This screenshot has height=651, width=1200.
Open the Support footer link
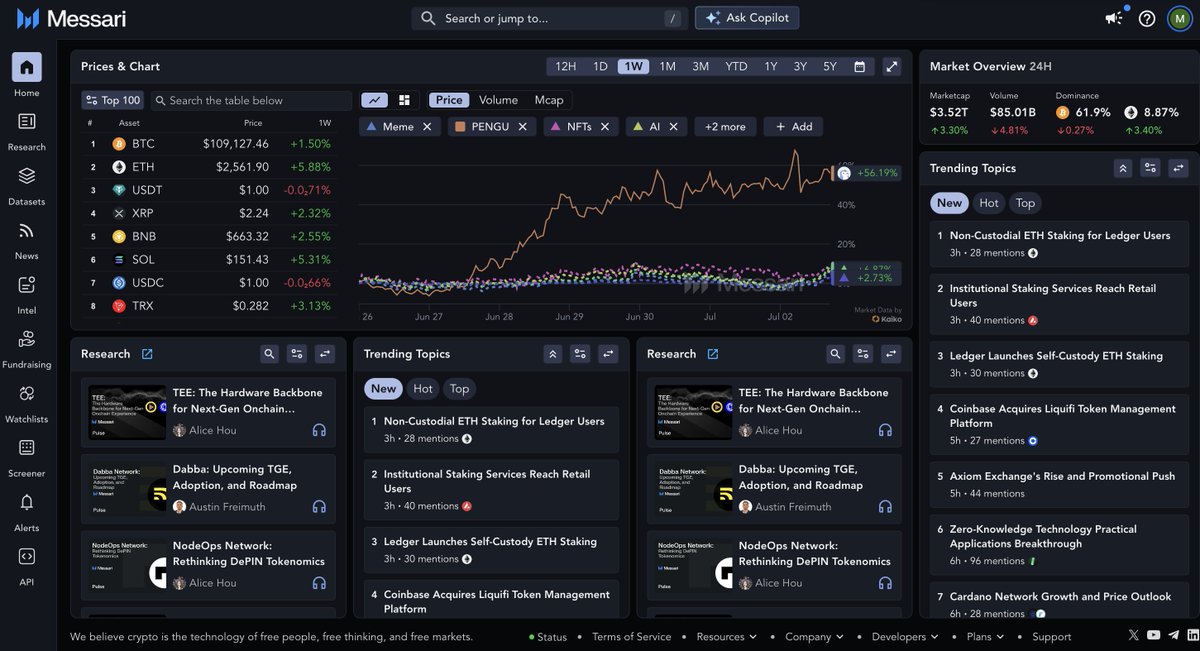pyautogui.click(x=1051, y=636)
